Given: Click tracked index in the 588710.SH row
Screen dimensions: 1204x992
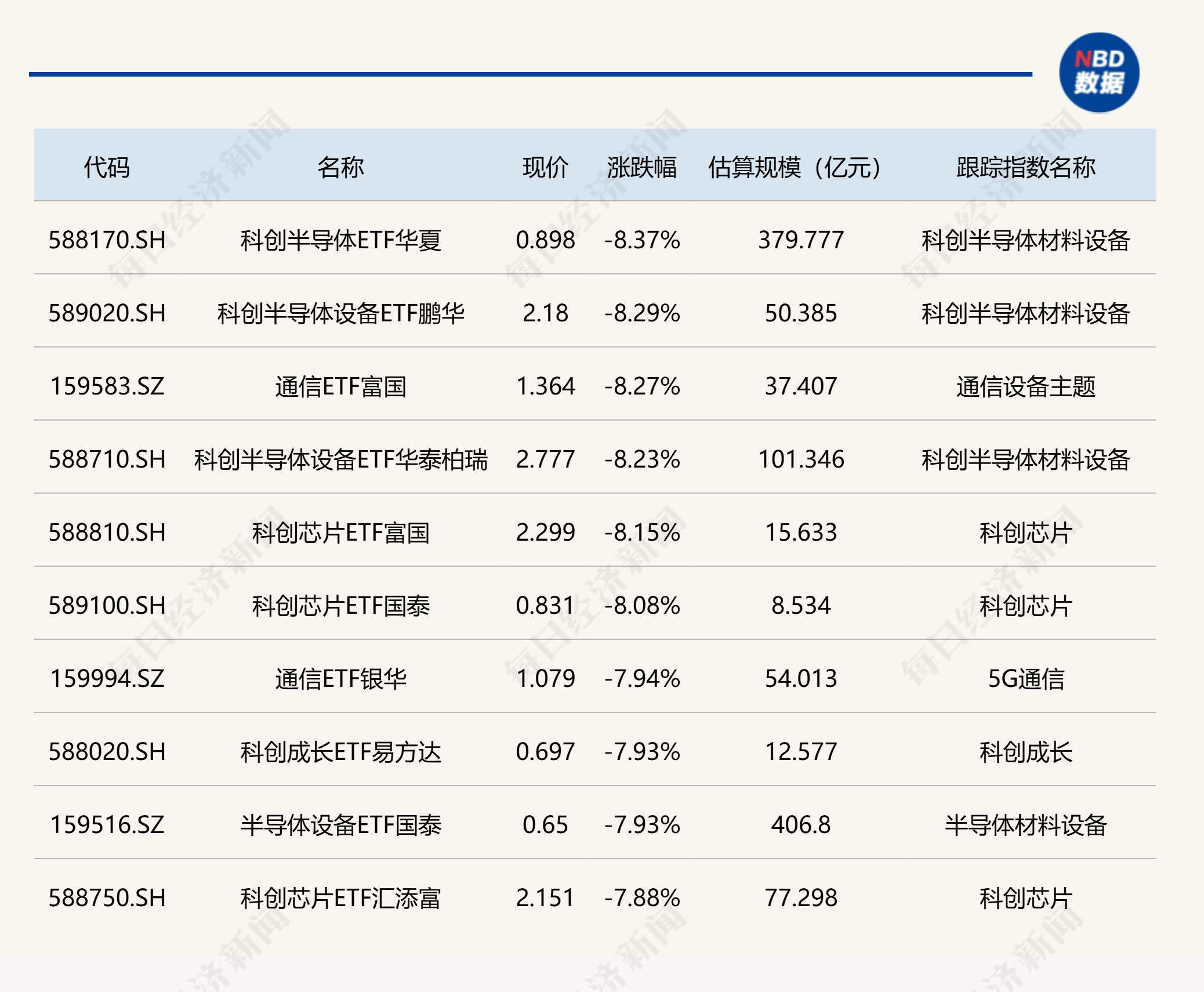Looking at the screenshot, I should click(x=1026, y=459).
